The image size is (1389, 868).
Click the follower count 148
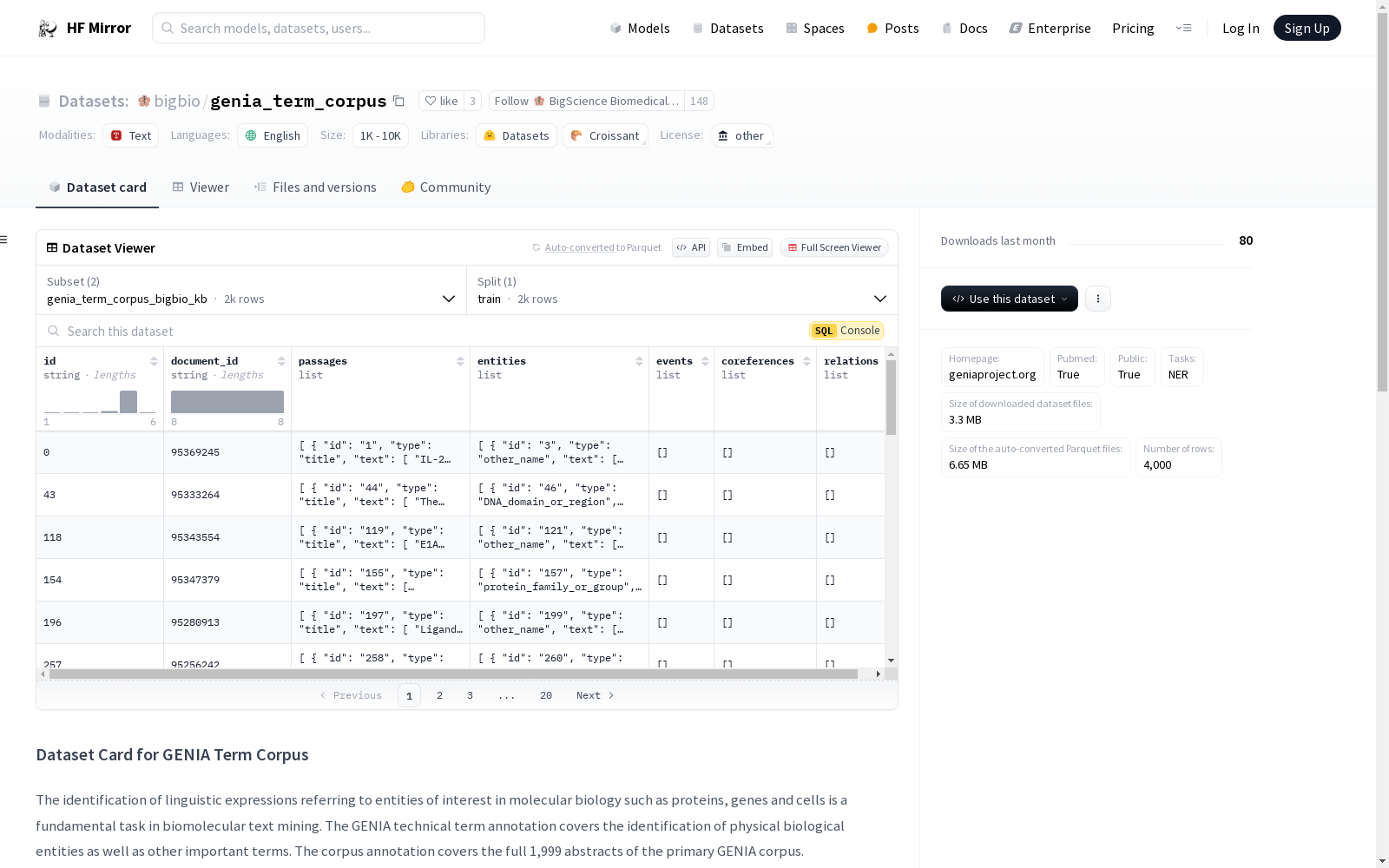coord(699,101)
